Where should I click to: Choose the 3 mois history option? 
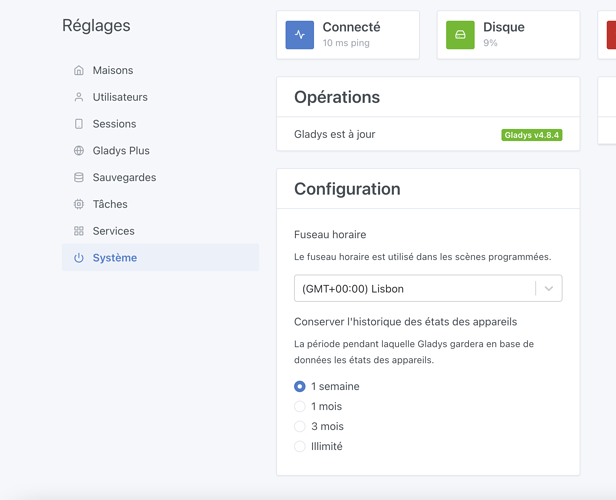coord(300,426)
